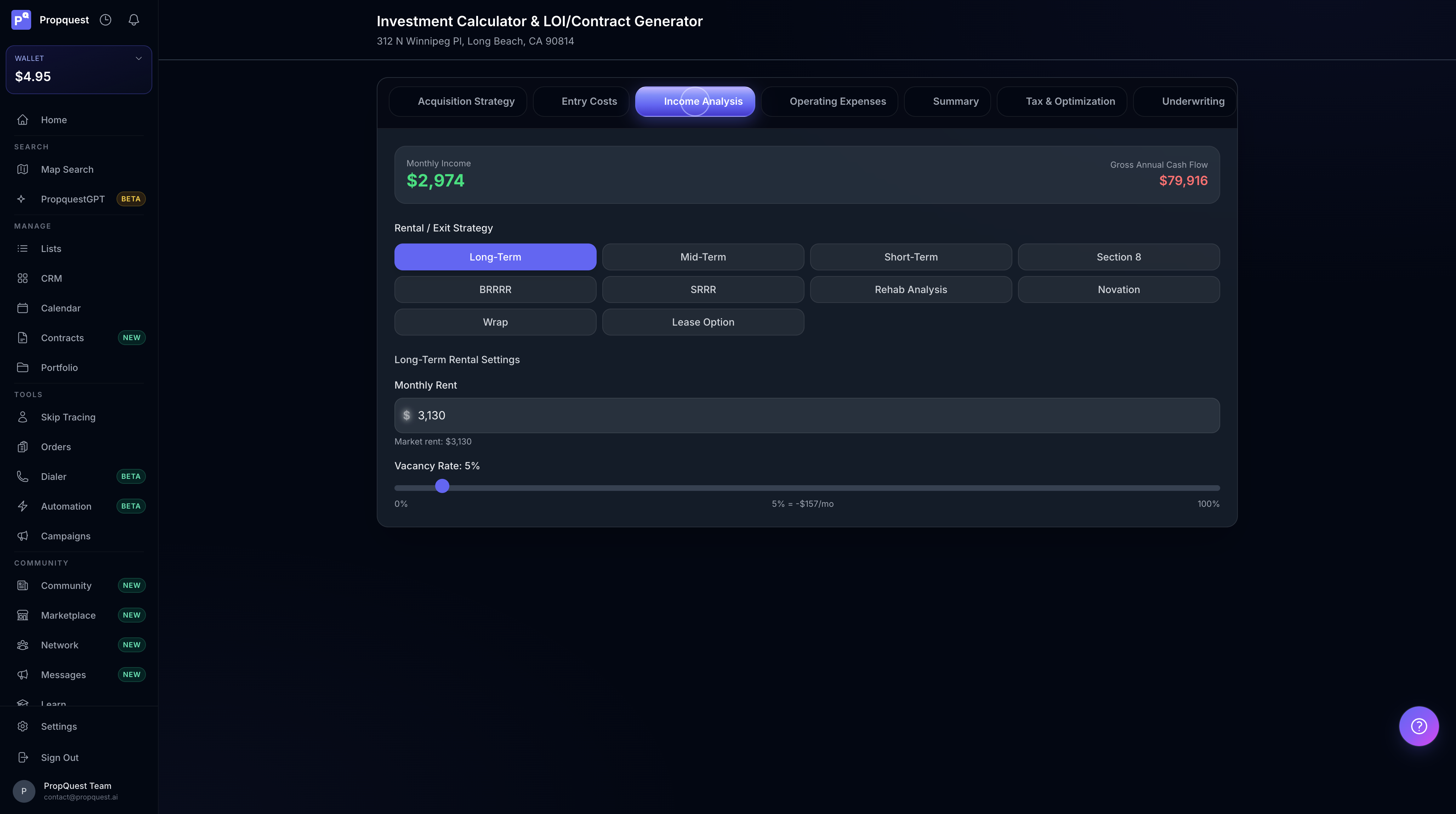Open the Contracts page
The height and width of the screenshot is (814, 1456).
coord(79,338)
